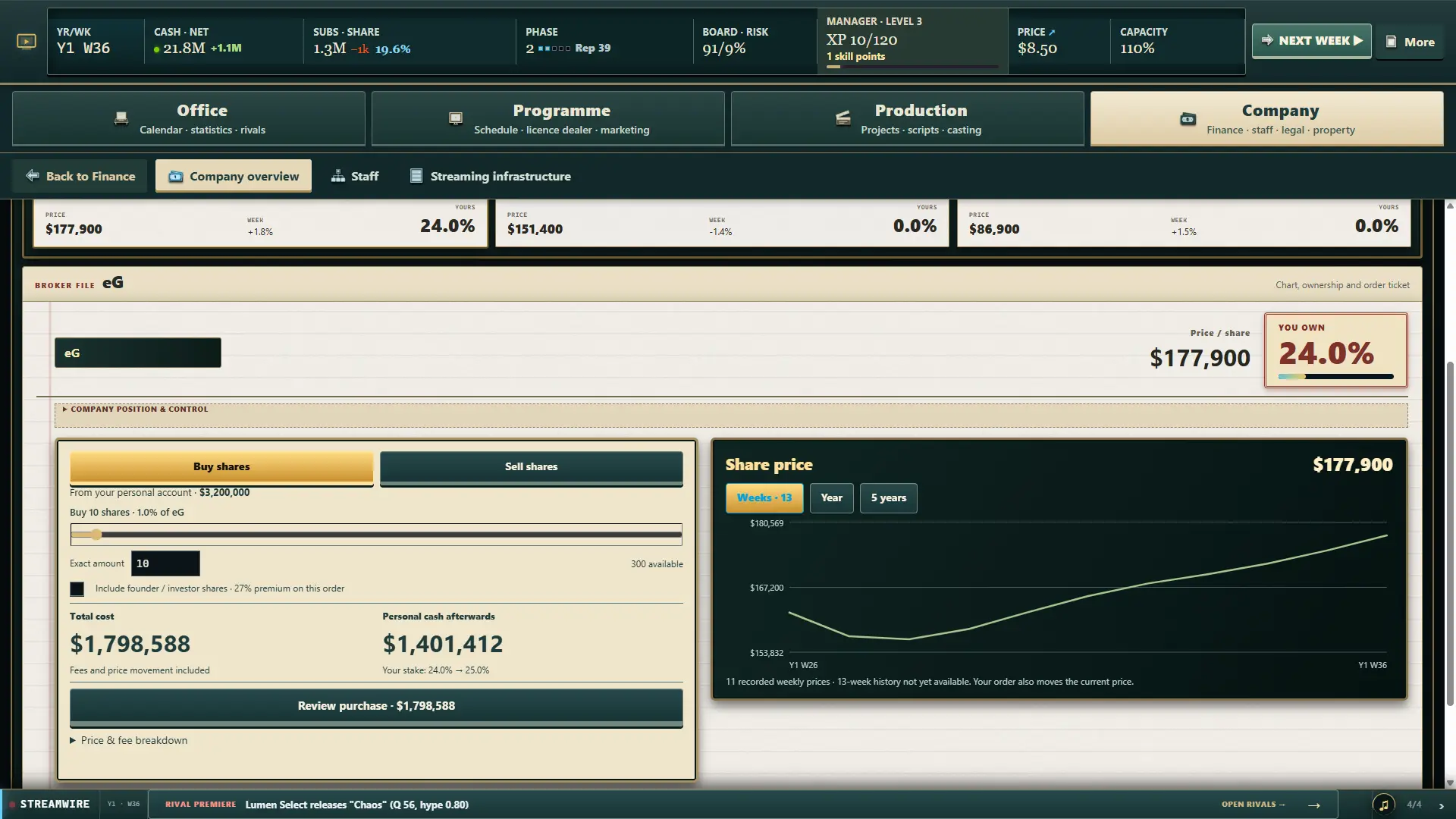
Task: Enable include founder / investor shares checkbox
Action: (77, 588)
